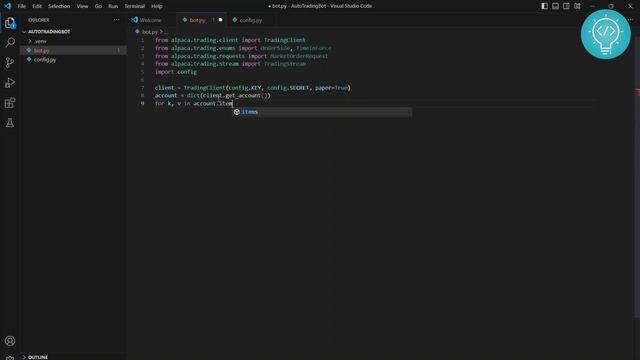Click the TradingStream import line
Viewport: 640px width, 360px height.
click(x=230, y=64)
